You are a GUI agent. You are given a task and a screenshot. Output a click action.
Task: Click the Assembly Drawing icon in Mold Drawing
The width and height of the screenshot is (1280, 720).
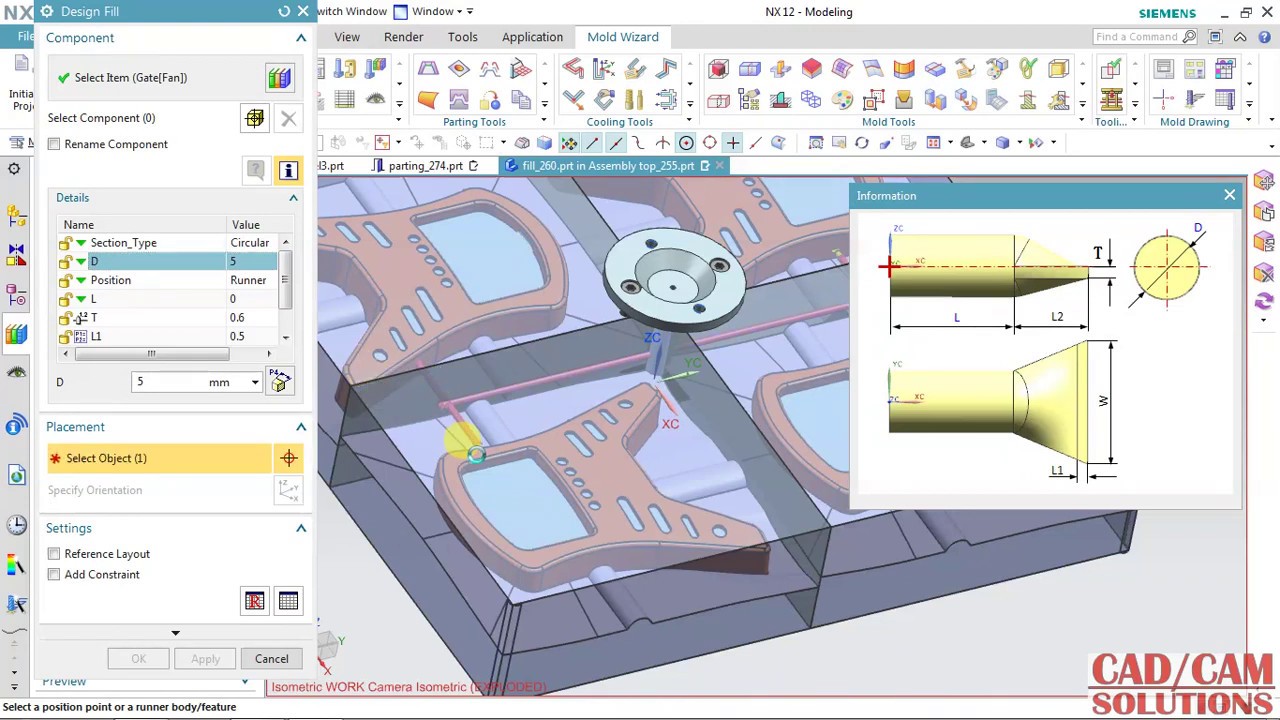coord(1163,69)
